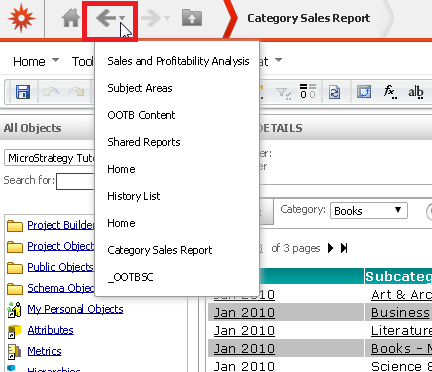Click the Project Builder folder icon
This screenshot has height=372, width=432.
click(x=15, y=226)
